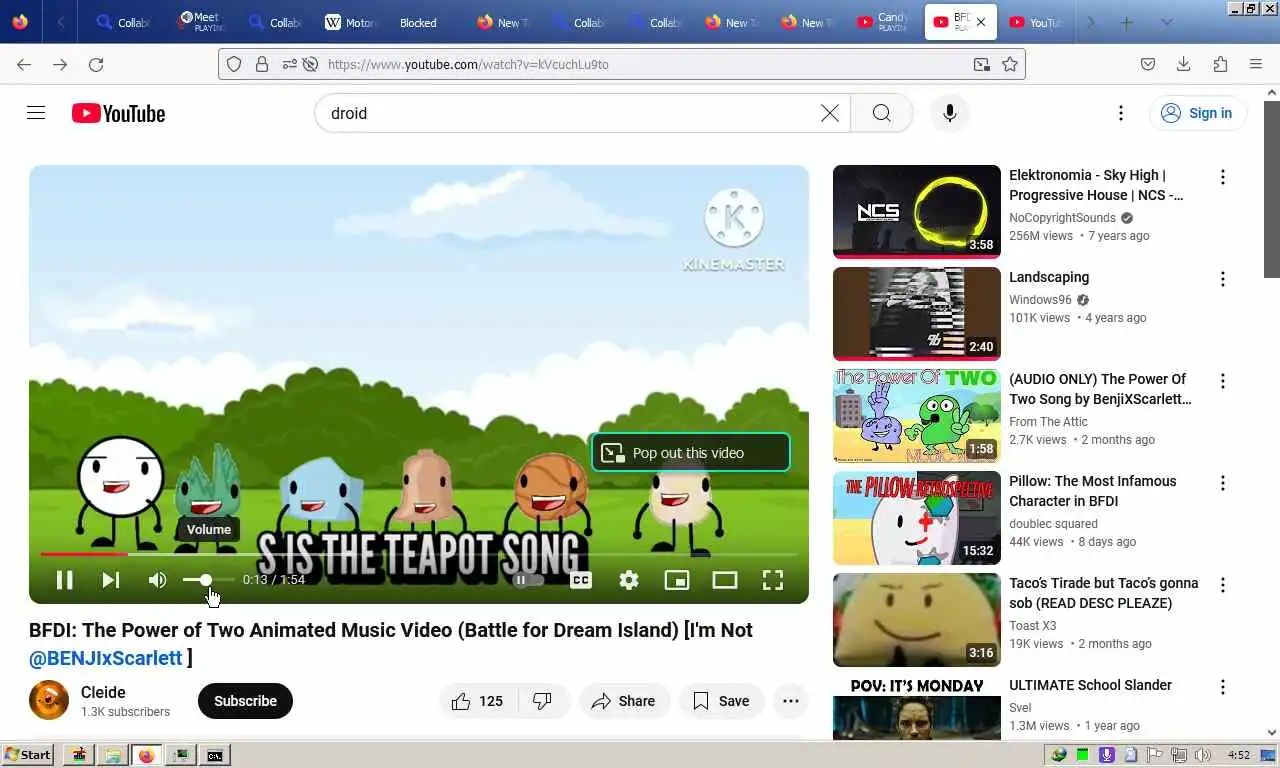Subscribe to the Cleide channel
This screenshot has height=768, width=1280.
[x=245, y=701]
